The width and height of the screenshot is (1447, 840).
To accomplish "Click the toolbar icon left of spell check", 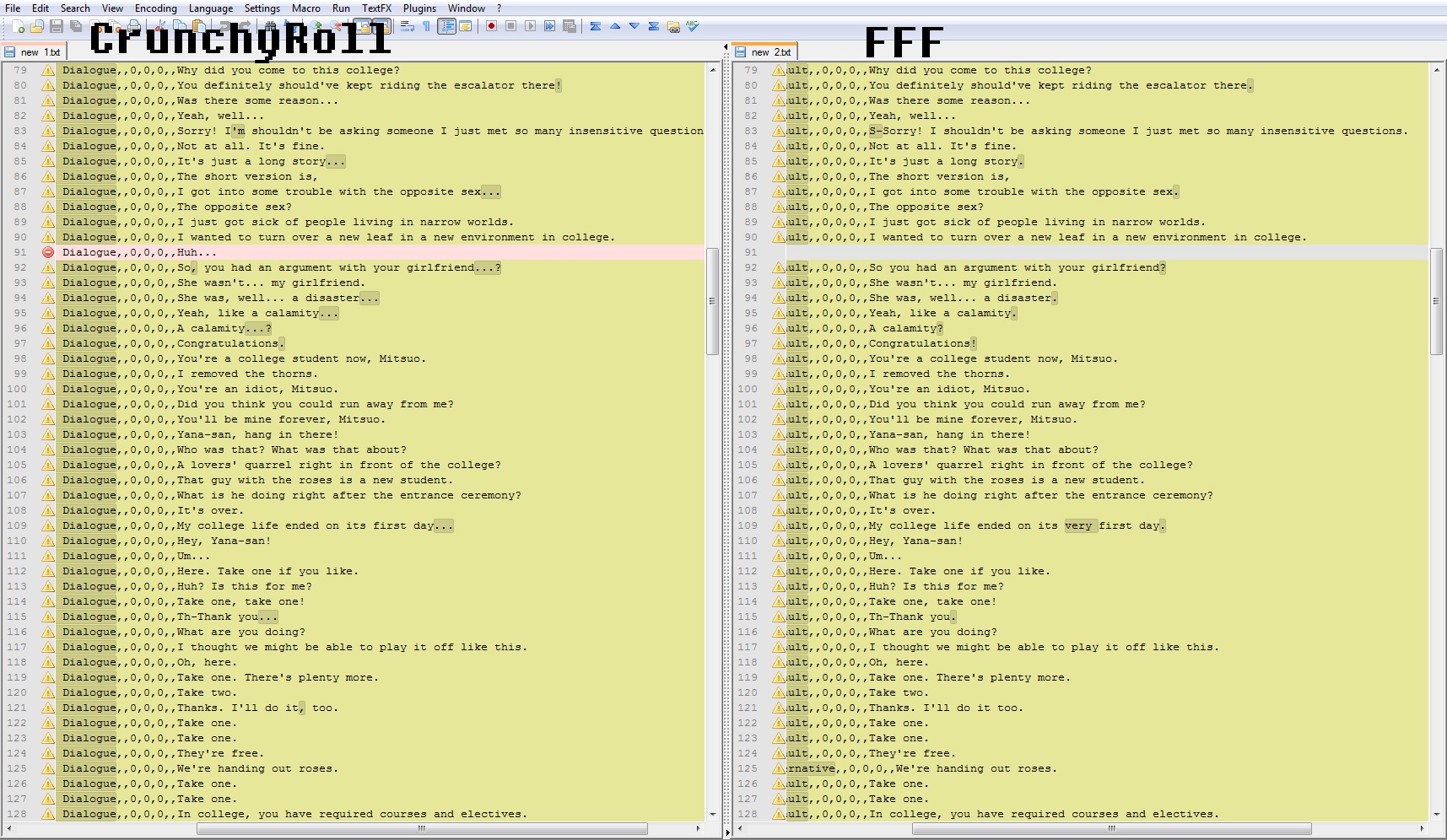I will [673, 26].
